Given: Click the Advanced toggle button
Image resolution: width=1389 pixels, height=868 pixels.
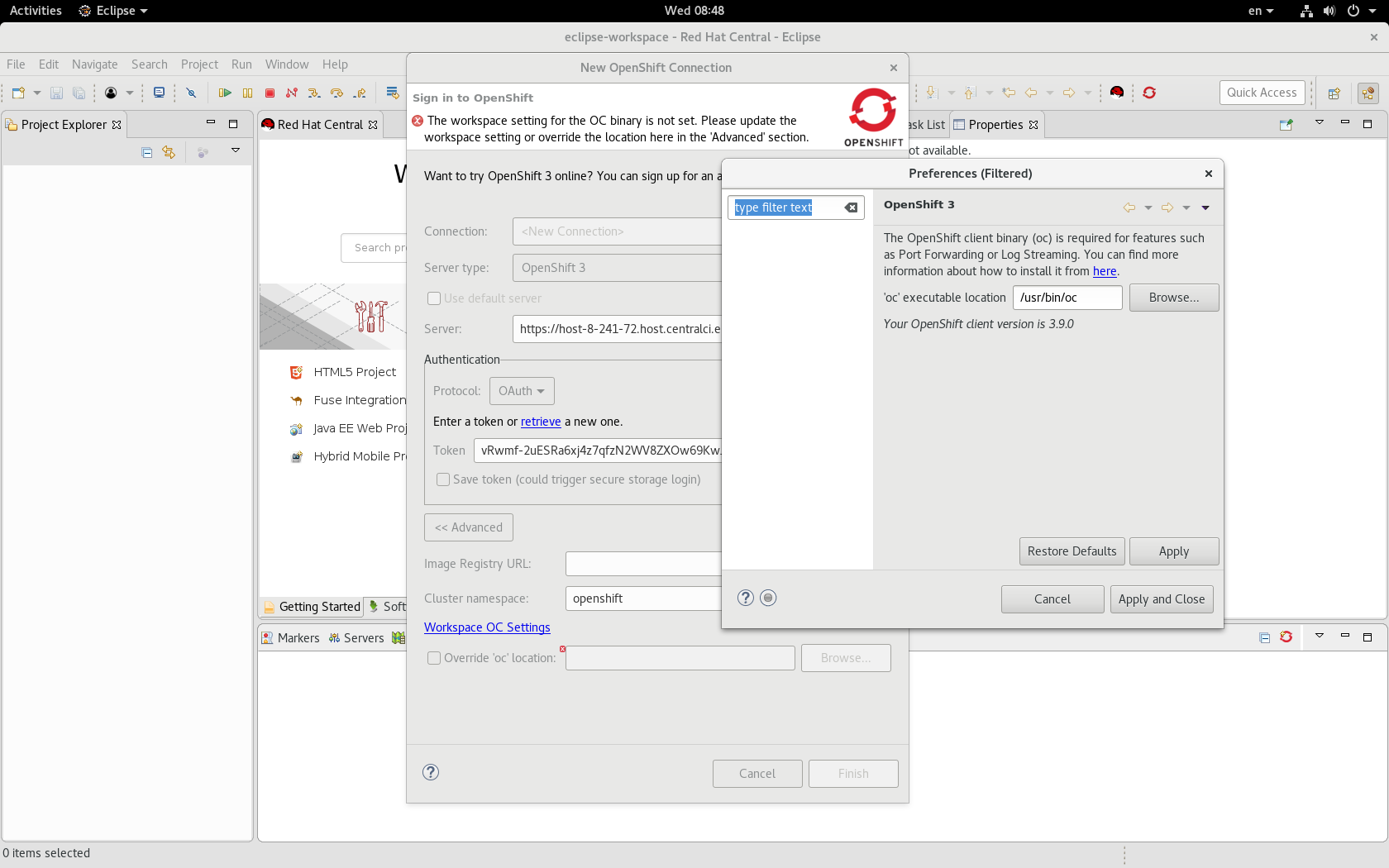Looking at the screenshot, I should click(469, 527).
